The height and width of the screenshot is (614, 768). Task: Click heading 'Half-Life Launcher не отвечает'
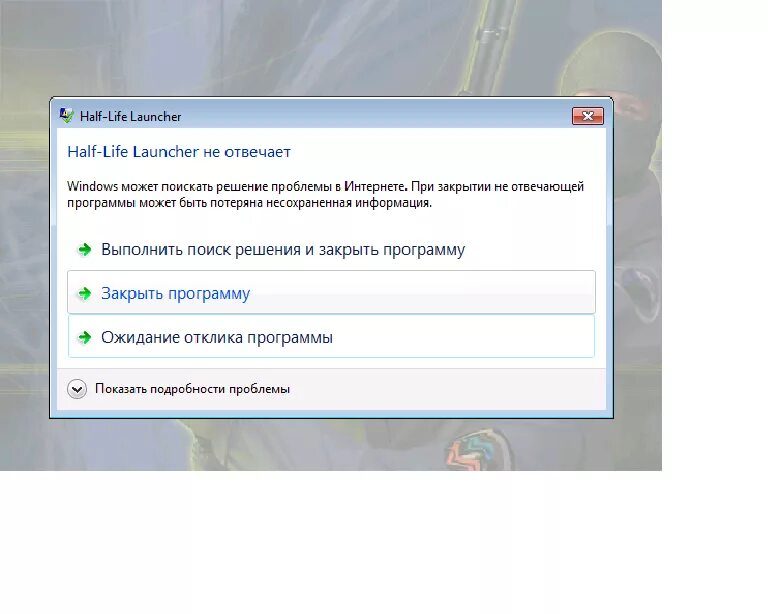[x=179, y=152]
